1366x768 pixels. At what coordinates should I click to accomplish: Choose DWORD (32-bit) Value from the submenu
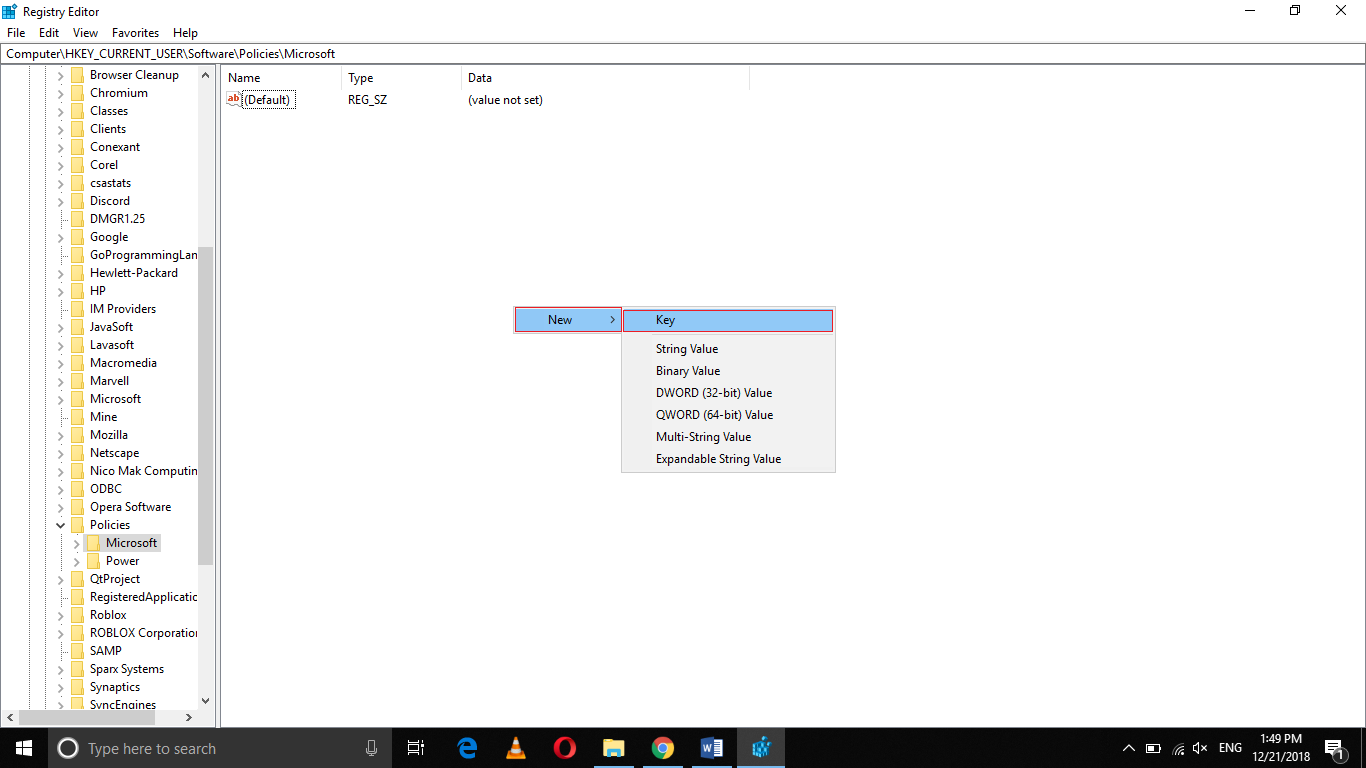714,392
